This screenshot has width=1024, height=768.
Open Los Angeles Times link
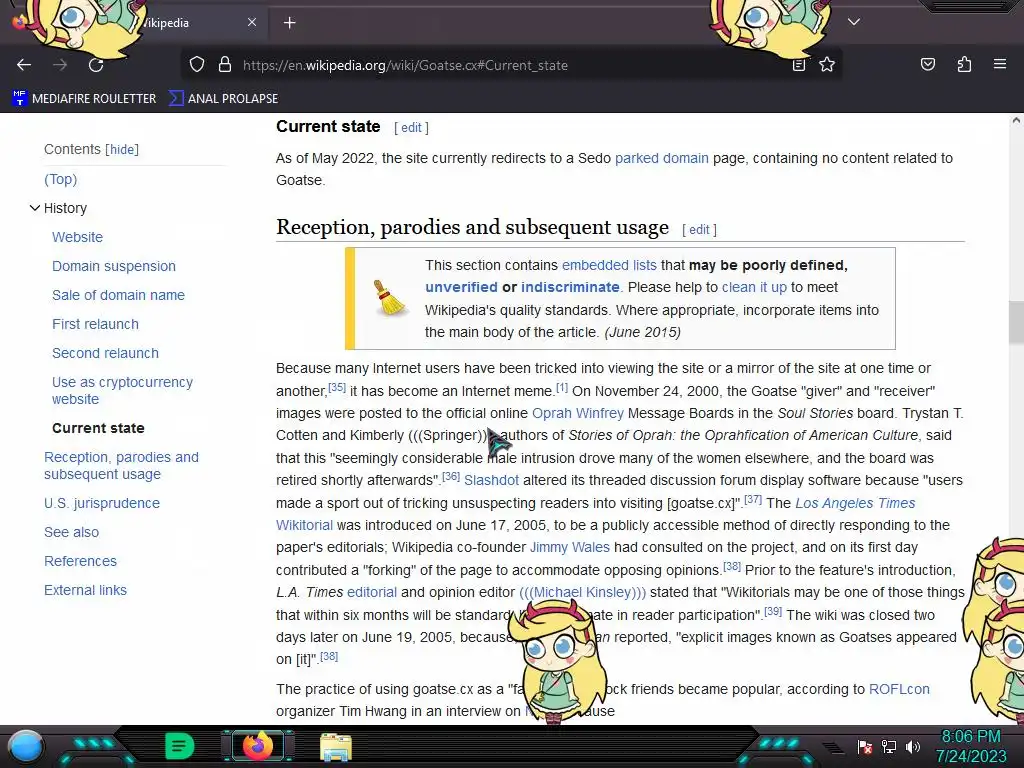click(855, 504)
